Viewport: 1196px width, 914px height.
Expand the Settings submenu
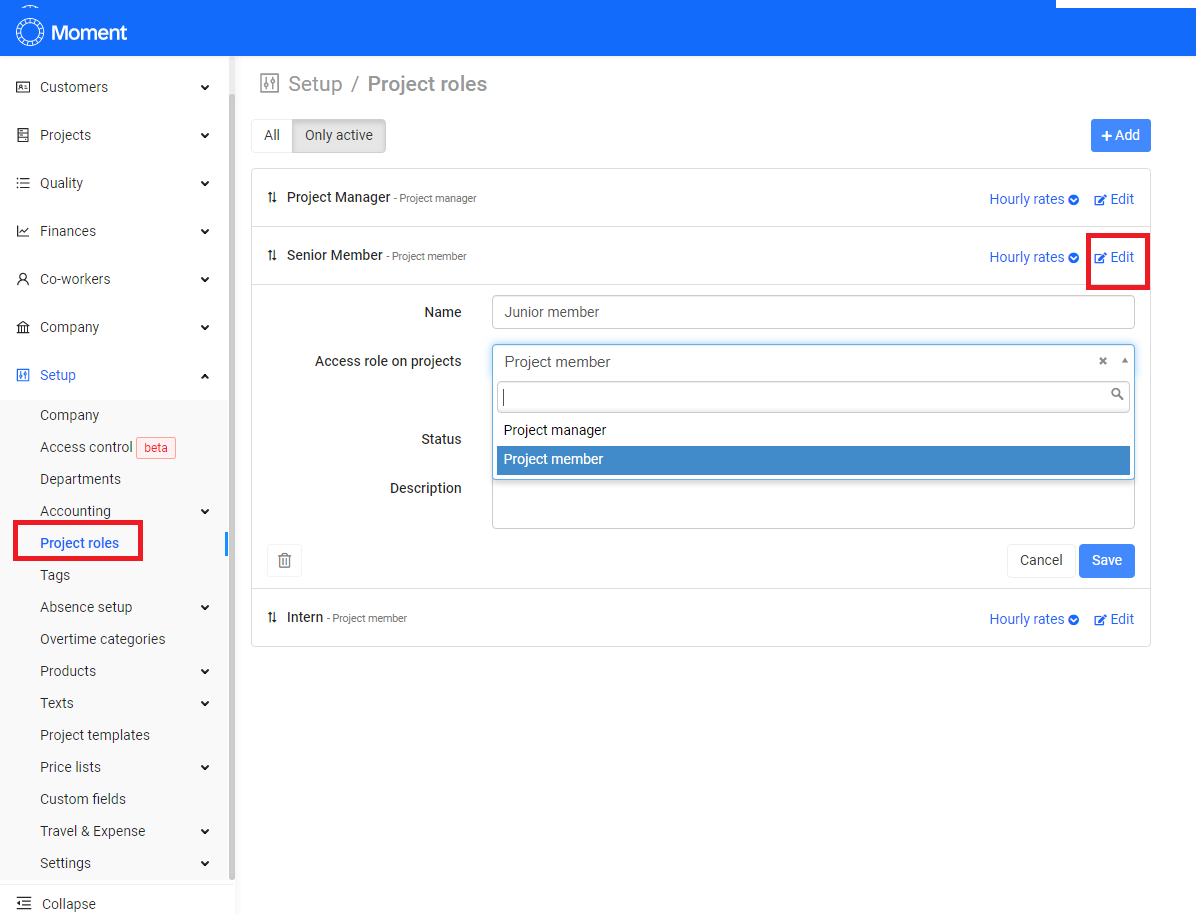pos(204,864)
